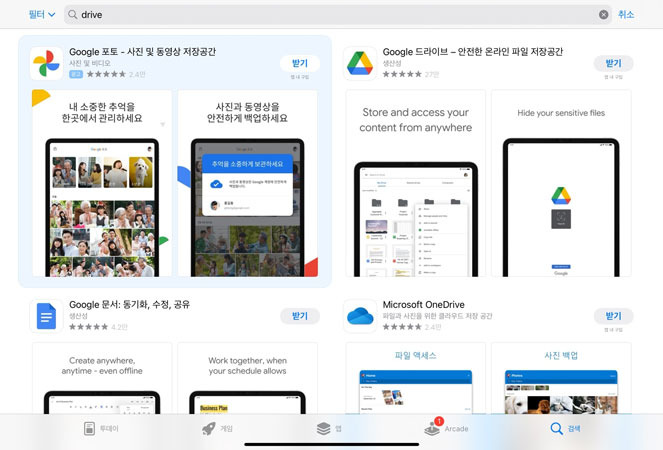Click the 광고 ad badge on Google 포토
Viewport: 663px width, 450px height.
pyautogui.click(x=76, y=74)
